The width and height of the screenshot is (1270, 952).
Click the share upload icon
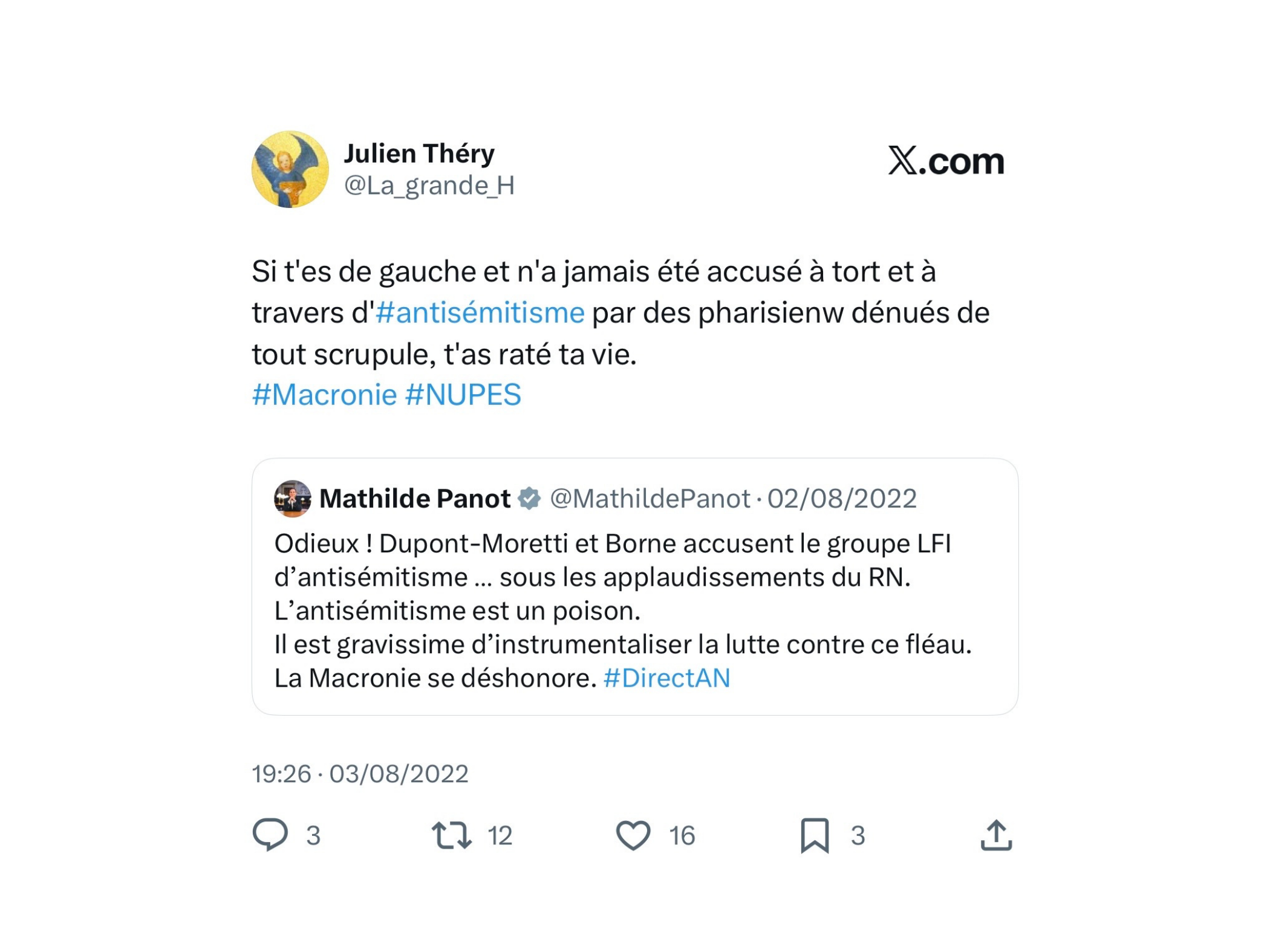(x=996, y=835)
